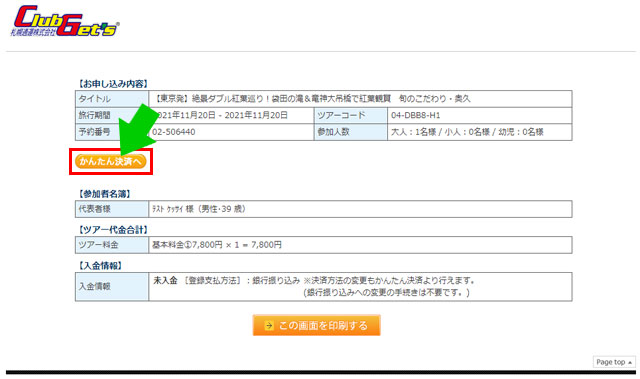Click the タイトル label cell
This screenshot has height=379, width=640.
(x=112, y=99)
